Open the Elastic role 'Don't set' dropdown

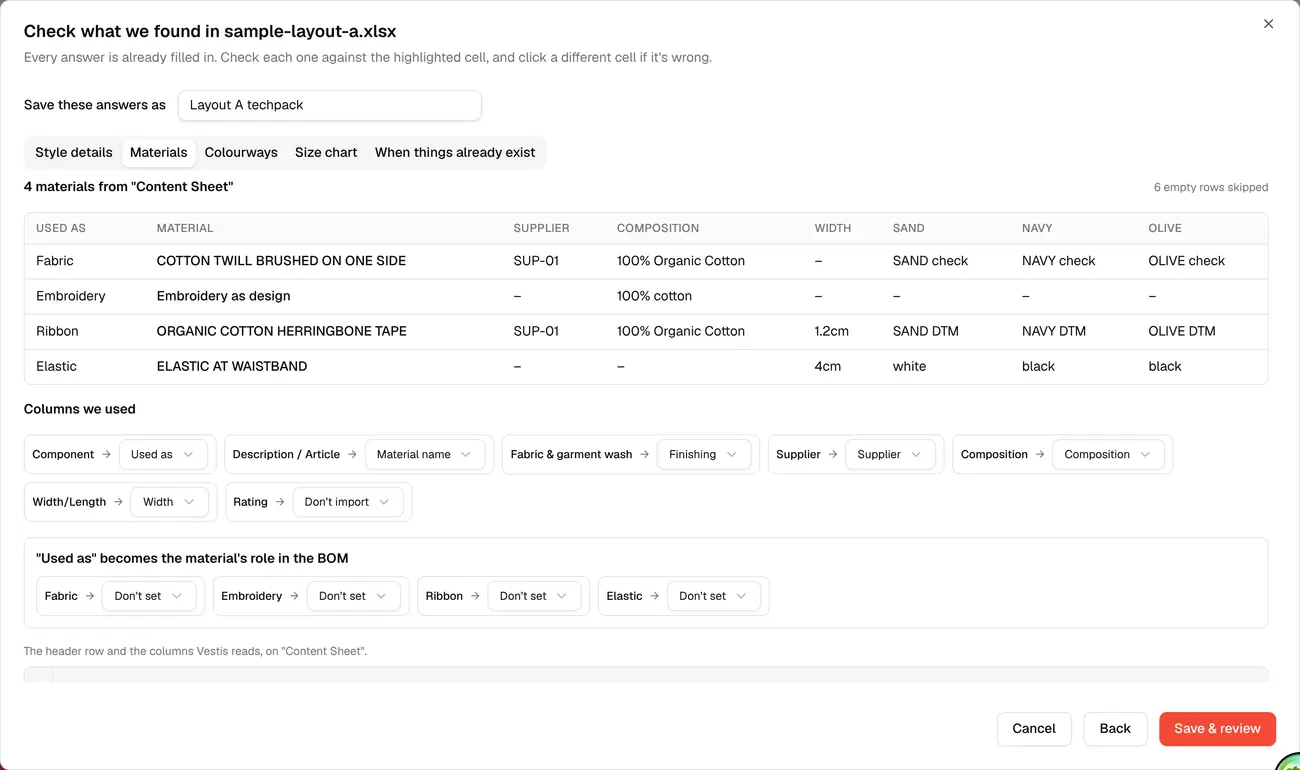point(714,596)
